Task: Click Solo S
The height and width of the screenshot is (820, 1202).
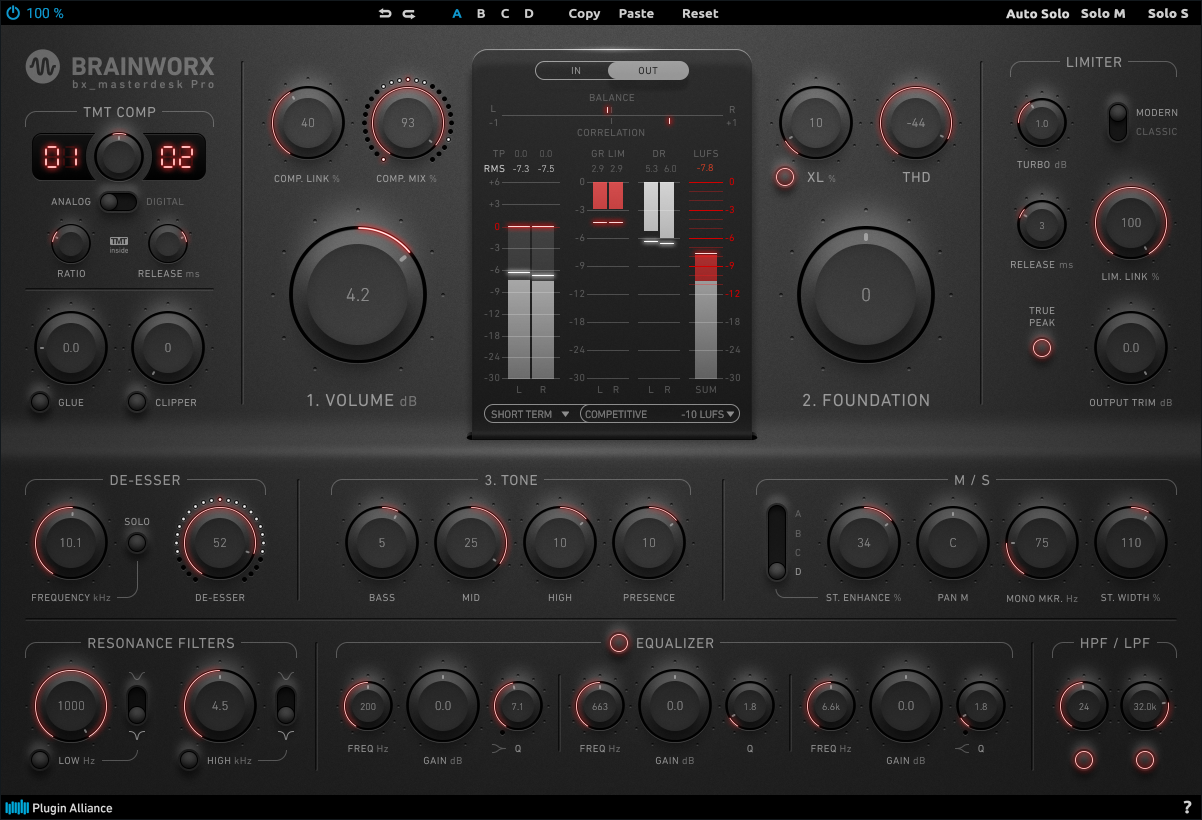Action: [1168, 14]
